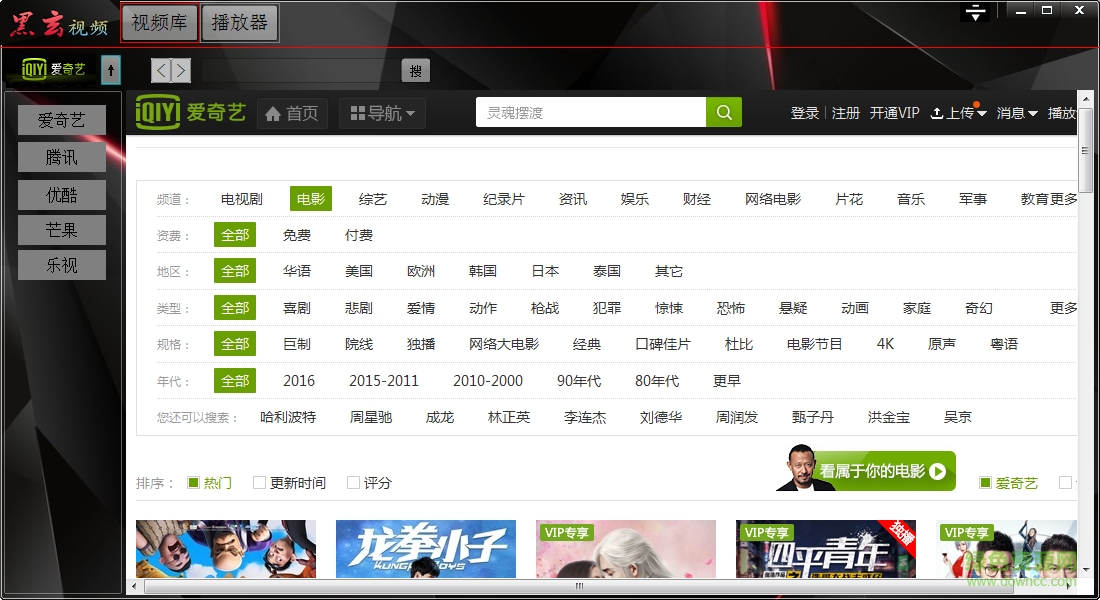The height and width of the screenshot is (600, 1100).
Task: Open the 龙拳小子 movie thumbnail
Action: 426,549
